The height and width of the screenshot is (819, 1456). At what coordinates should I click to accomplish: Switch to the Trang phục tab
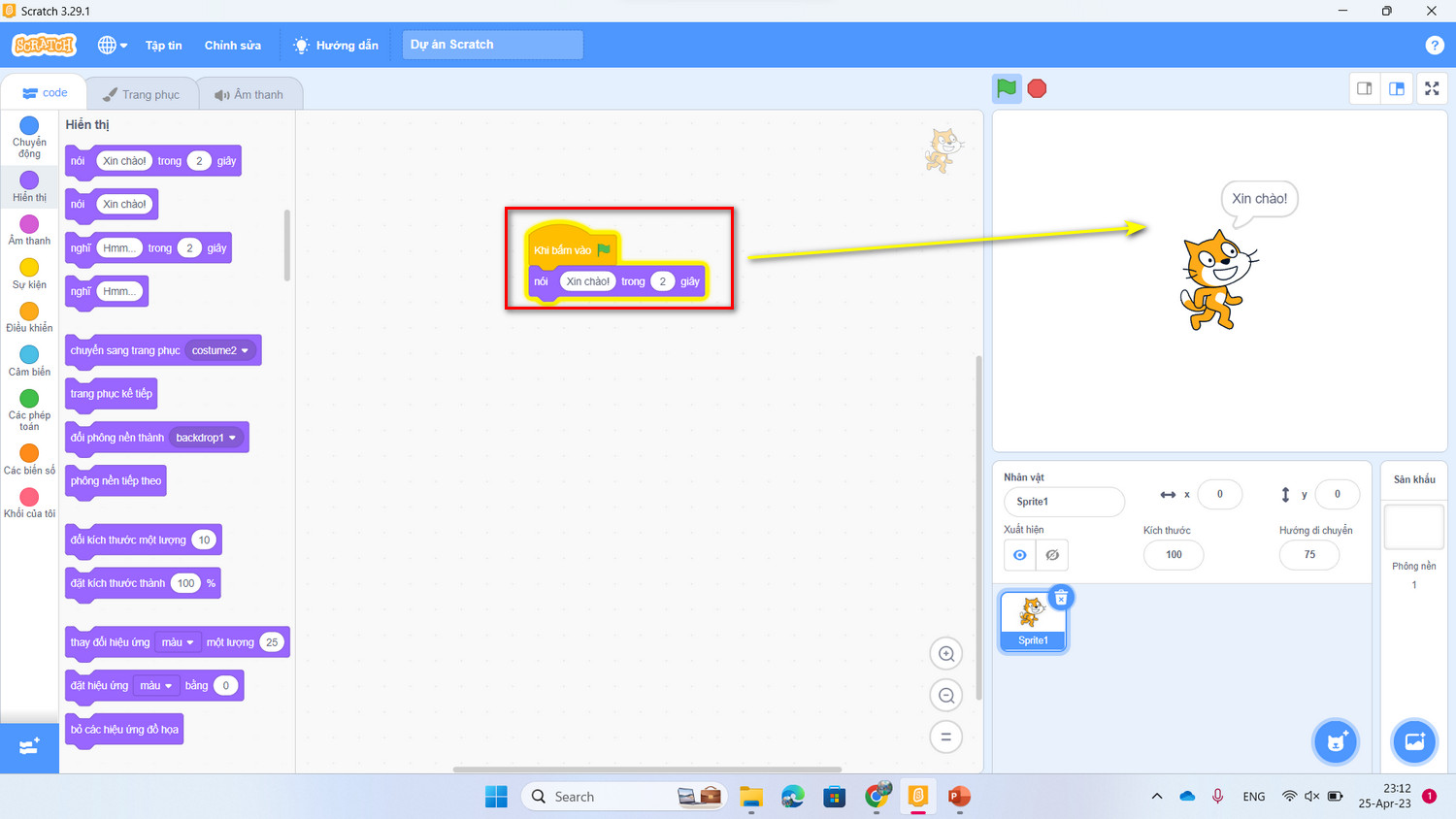142,94
